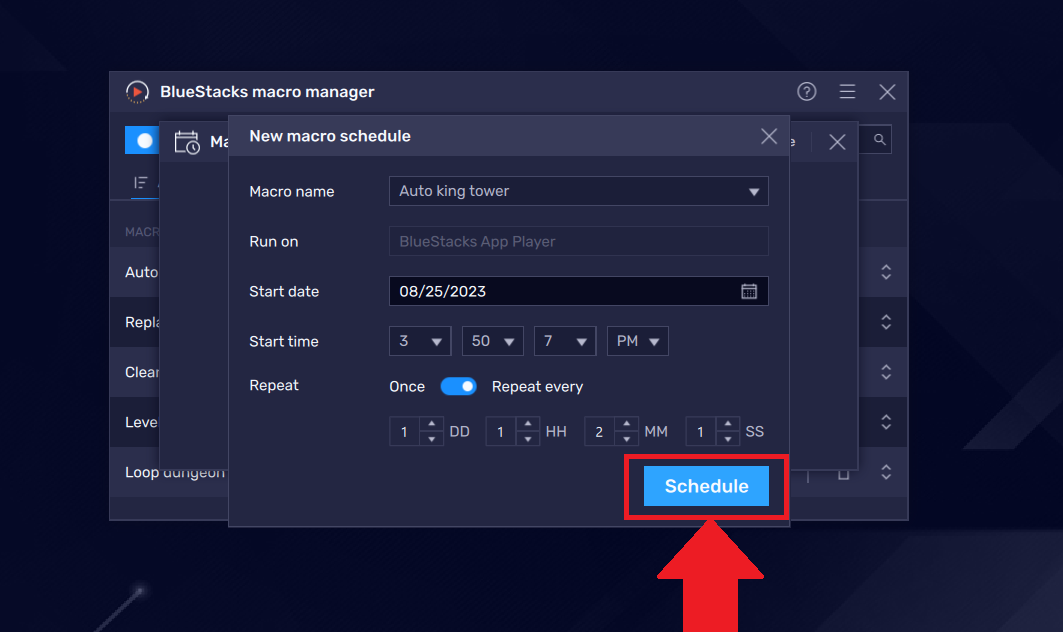Viewport: 1063px width, 632px height.
Task: Click the reorder arrows on the Auto row
Action: point(885,272)
